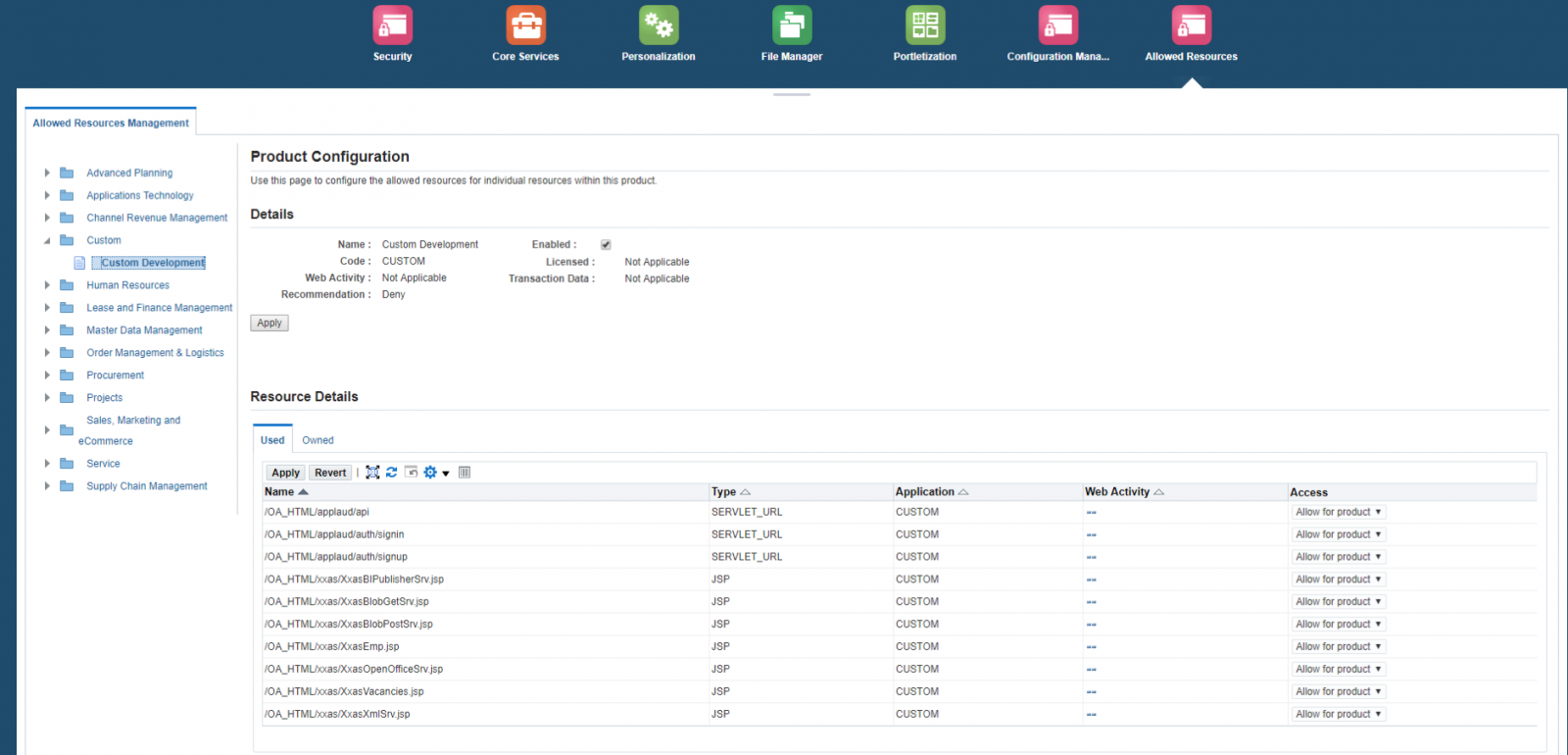This screenshot has width=1568, height=755.
Task: Open Access dropdown for XxasEmp.jsp row
Action: (x=1339, y=647)
